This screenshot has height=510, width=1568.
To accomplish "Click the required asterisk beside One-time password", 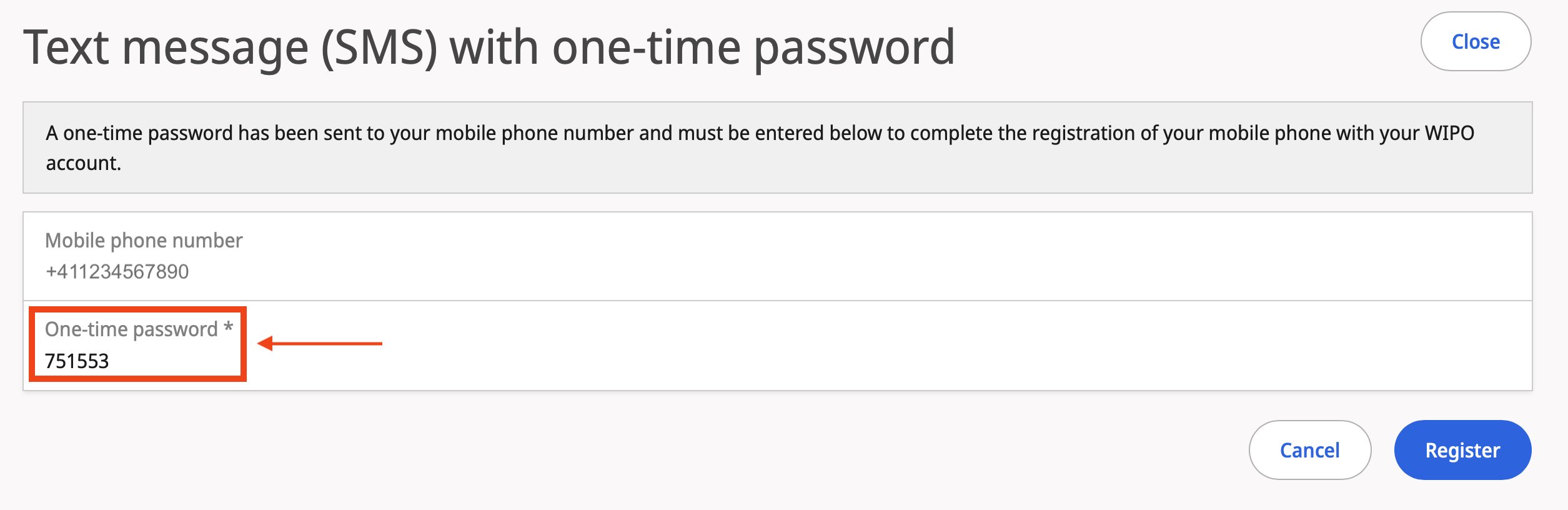I will pyautogui.click(x=228, y=327).
